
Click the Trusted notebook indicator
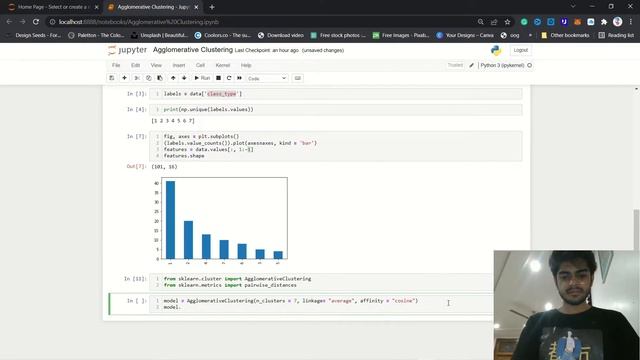[455, 65]
